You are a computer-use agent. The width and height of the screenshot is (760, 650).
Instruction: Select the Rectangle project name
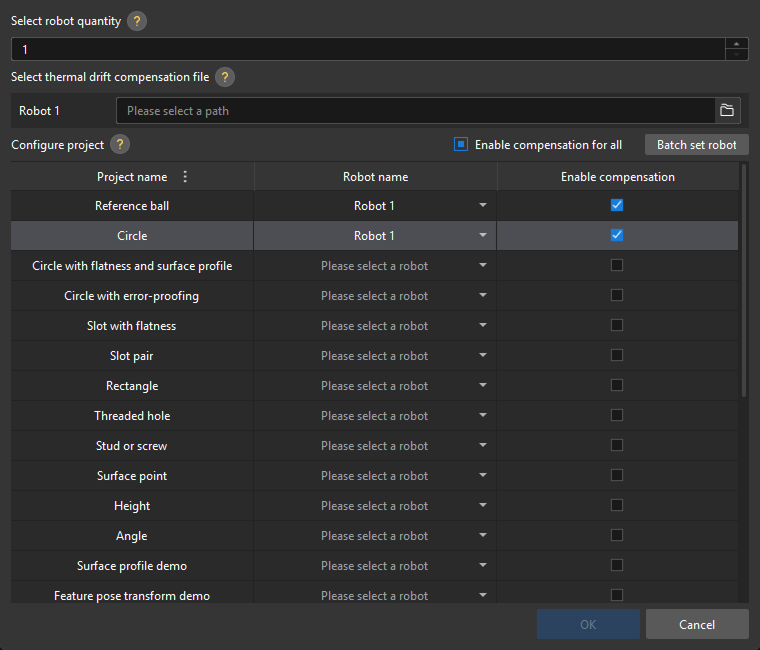[132, 386]
